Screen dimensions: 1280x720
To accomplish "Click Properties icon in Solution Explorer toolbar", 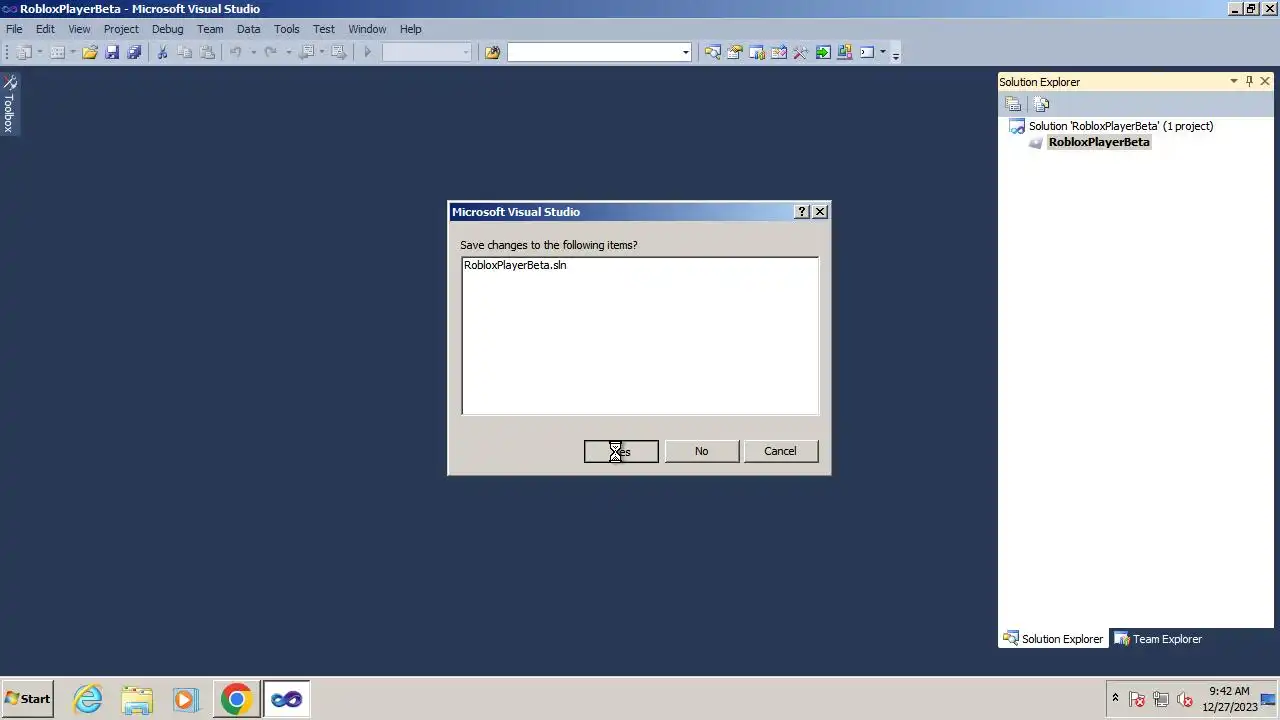I will 1013,104.
